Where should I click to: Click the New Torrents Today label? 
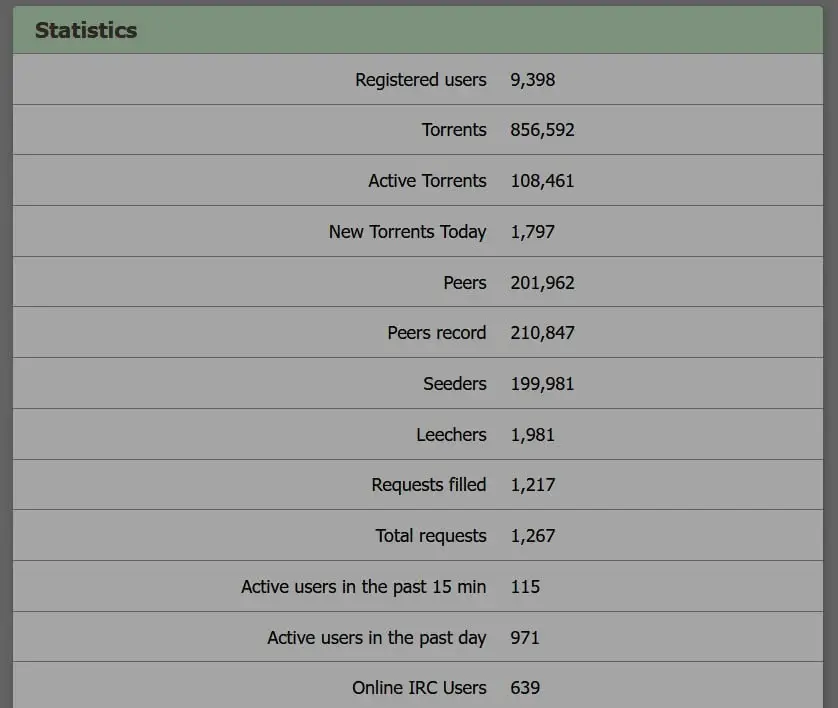click(x=407, y=232)
